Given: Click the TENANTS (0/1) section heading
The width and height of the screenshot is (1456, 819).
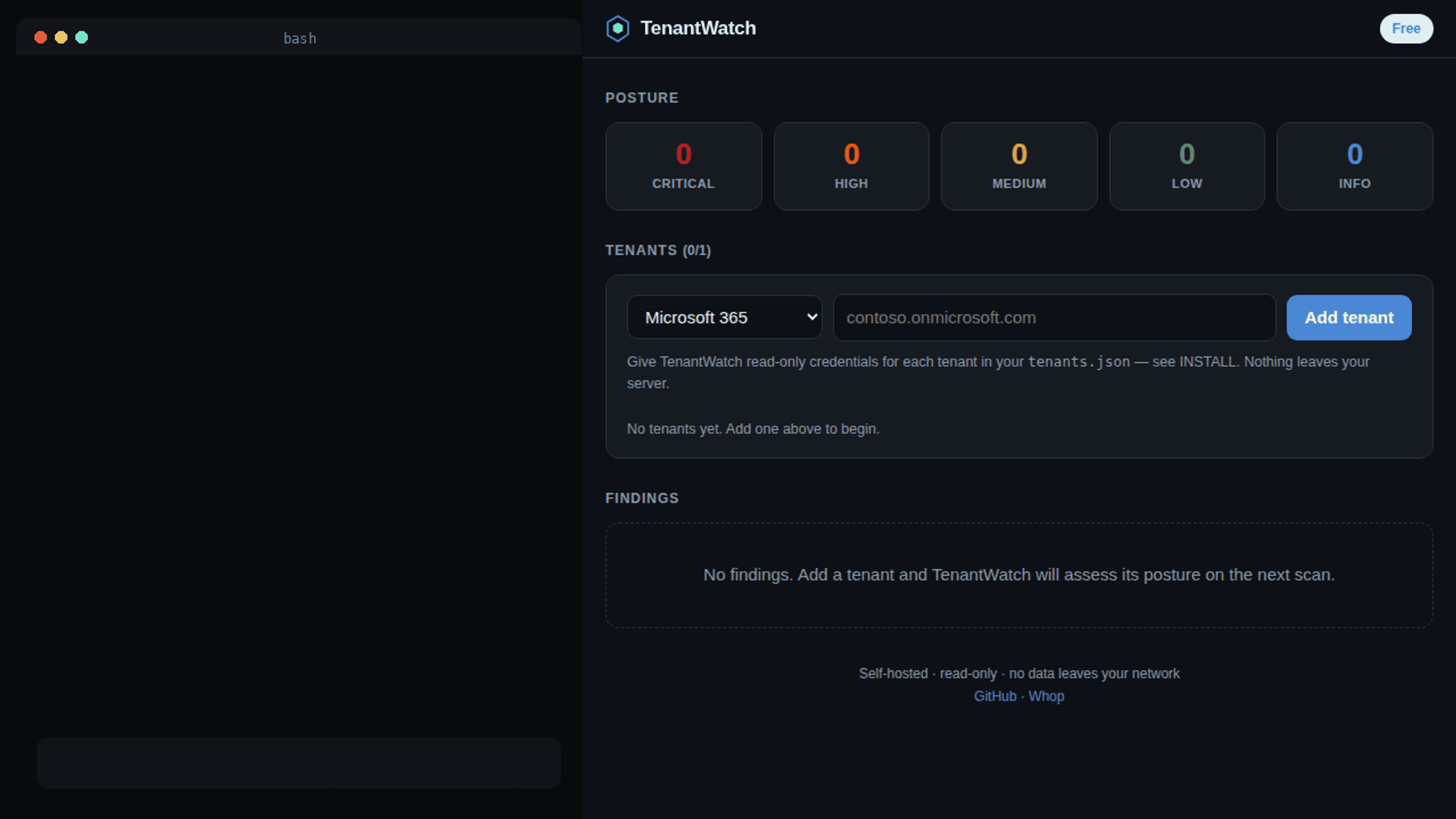Looking at the screenshot, I should pos(658,250).
